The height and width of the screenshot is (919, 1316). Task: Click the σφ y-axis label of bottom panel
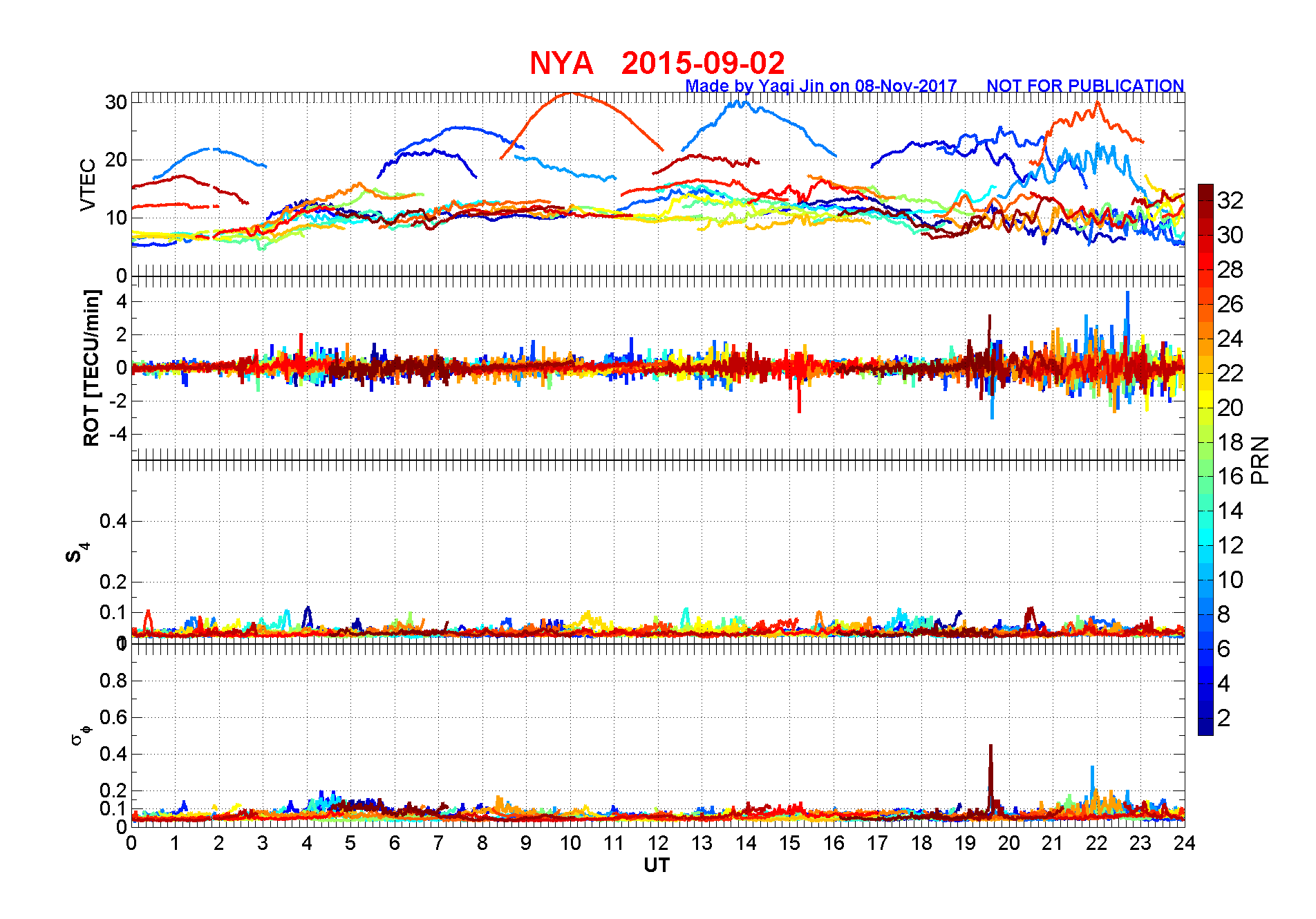point(81,735)
